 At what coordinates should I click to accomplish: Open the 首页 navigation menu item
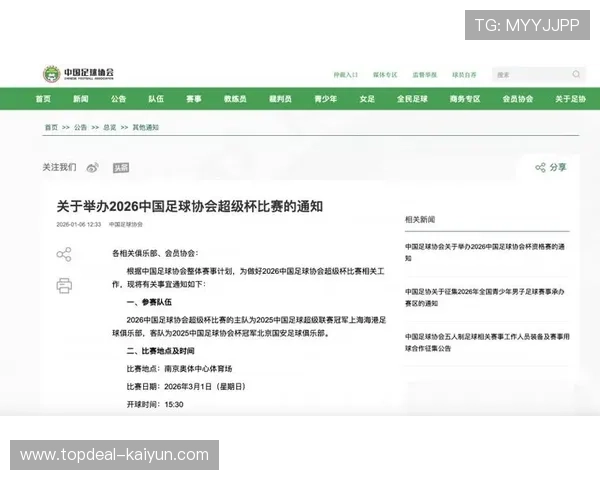43,99
